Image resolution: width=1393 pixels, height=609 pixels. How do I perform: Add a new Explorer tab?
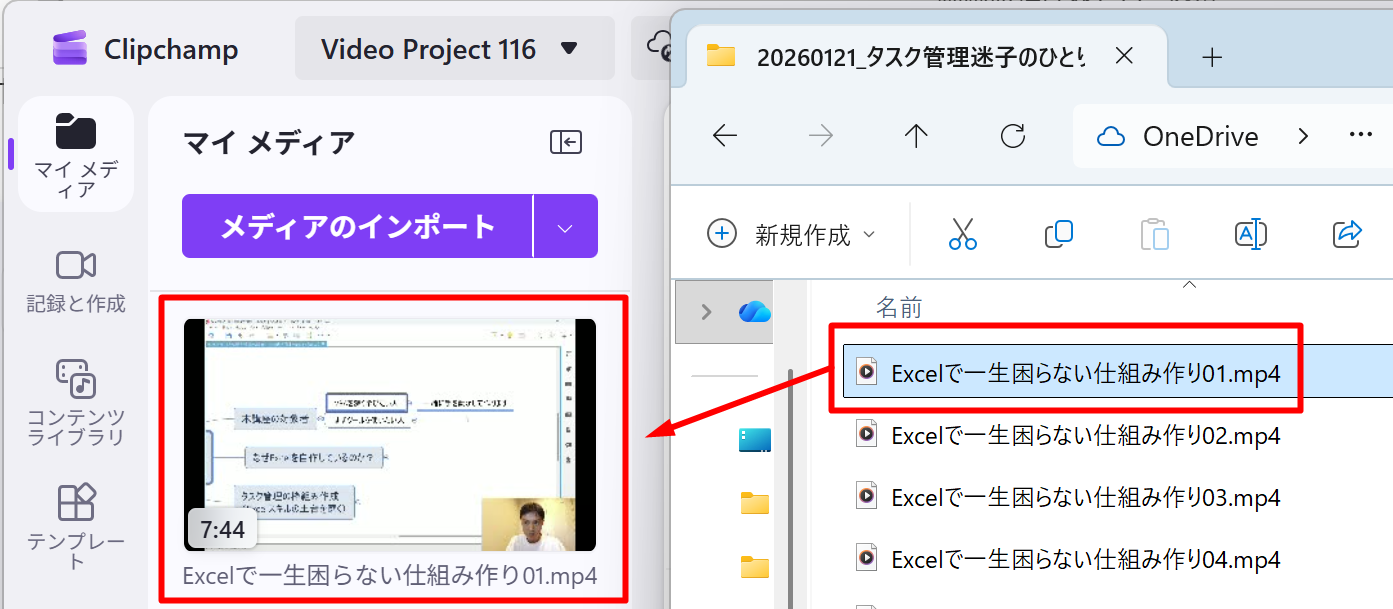pos(1212,57)
